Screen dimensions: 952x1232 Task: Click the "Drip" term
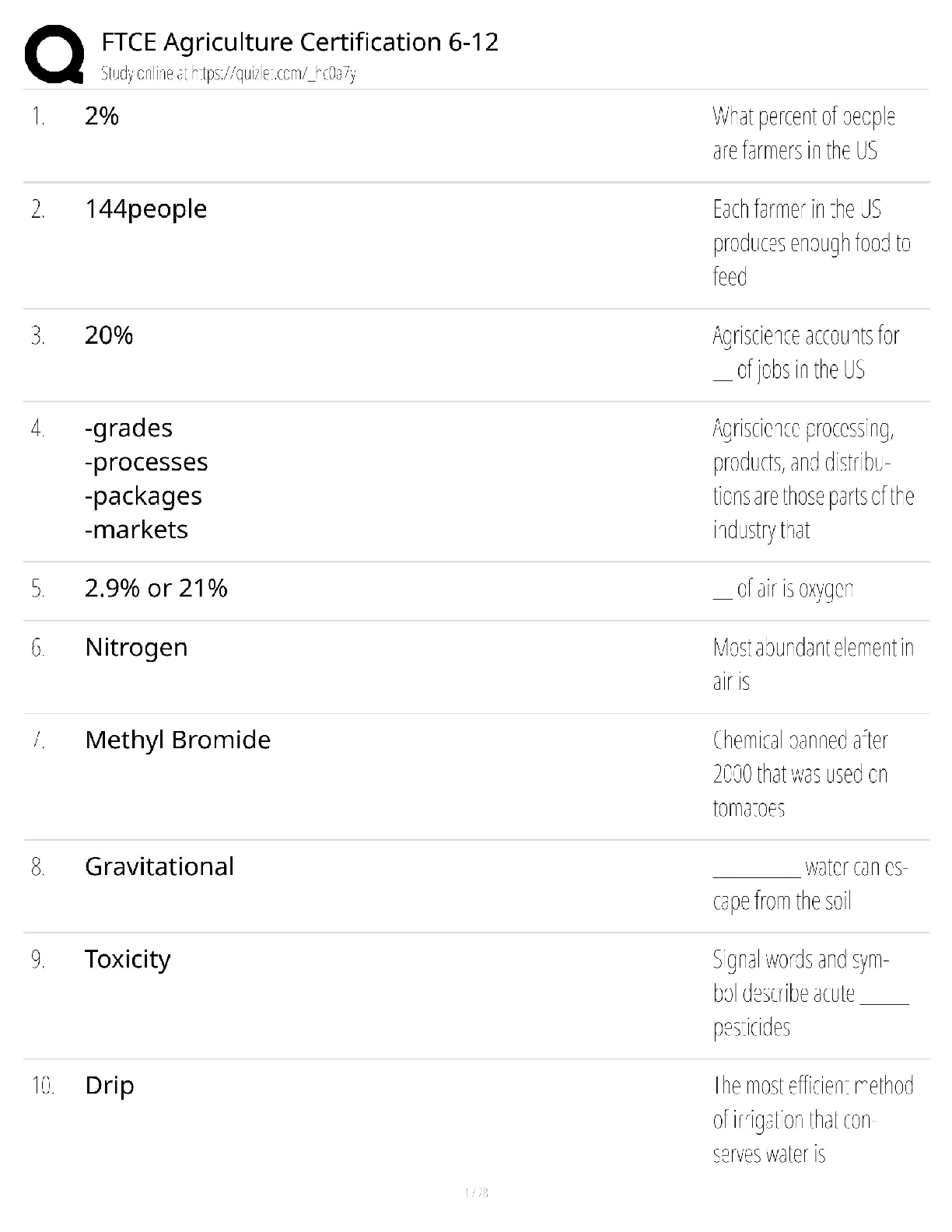tap(109, 1085)
